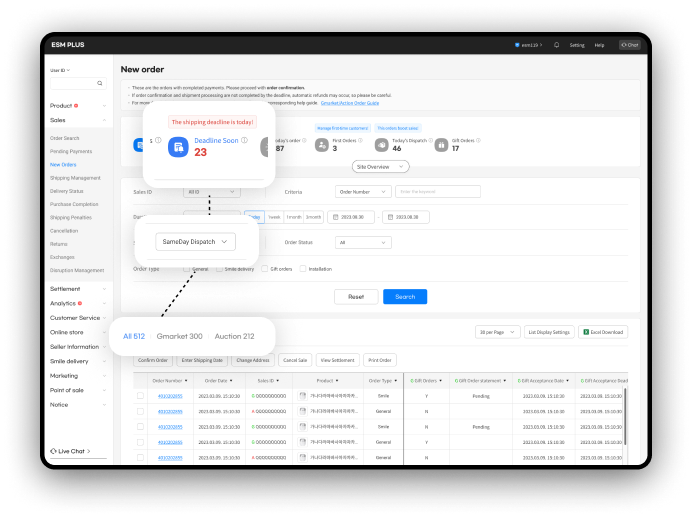The width and height of the screenshot is (692, 518).
Task: Click the Deadline Soon blue icon
Action: click(x=178, y=147)
